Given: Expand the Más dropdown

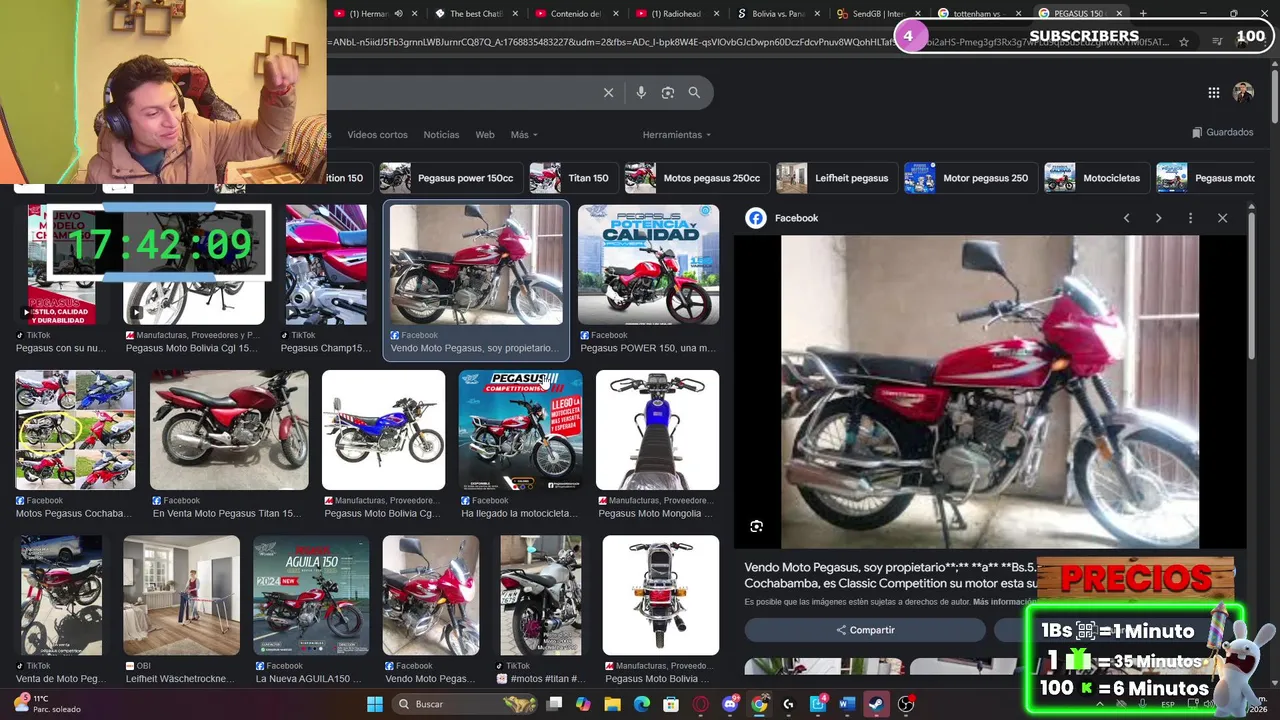Looking at the screenshot, I should 524,135.
